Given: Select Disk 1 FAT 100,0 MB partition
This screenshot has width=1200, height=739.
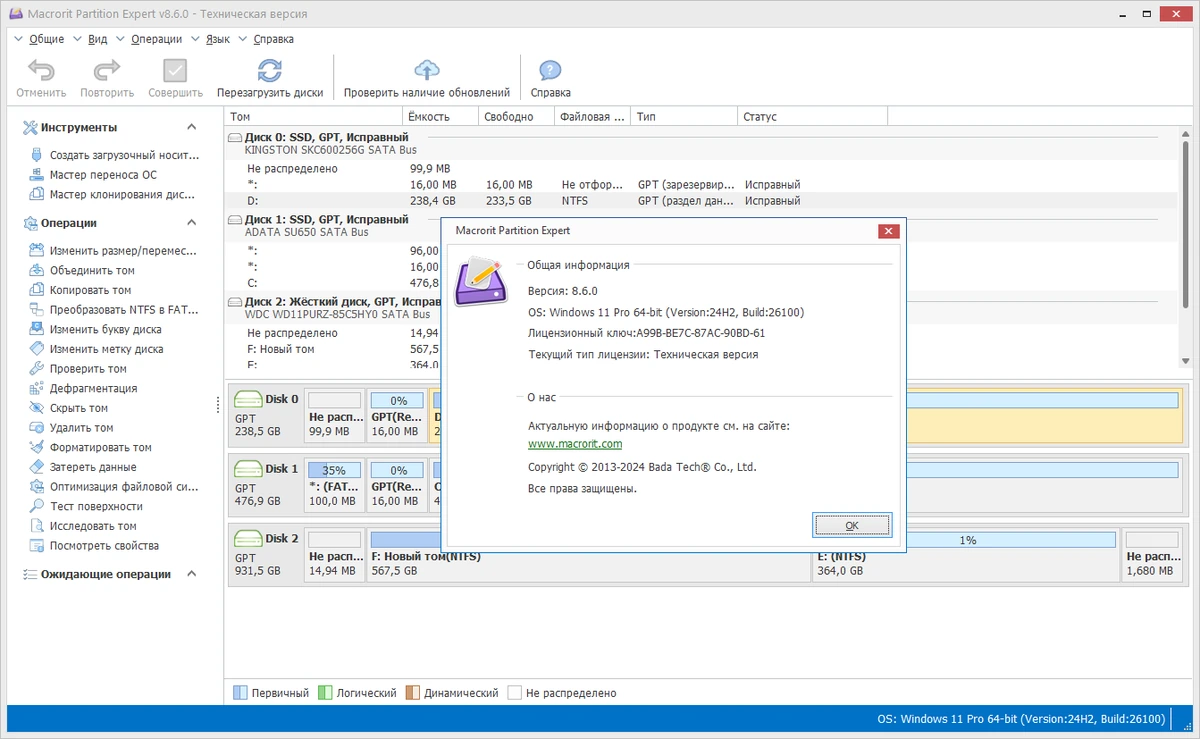Looking at the screenshot, I should (334, 484).
